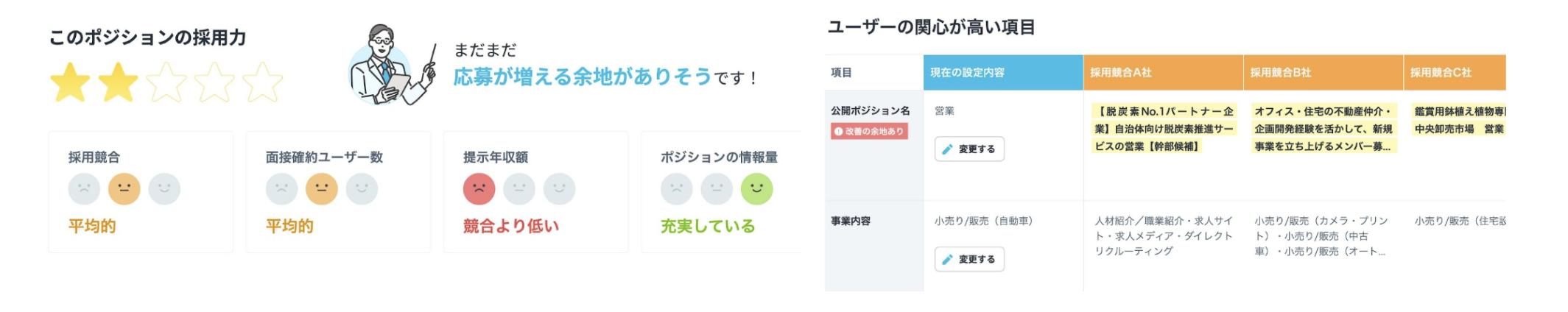
Task: Click the 提示年収額 card showing 競合より低い
Action: [x=535, y=192]
